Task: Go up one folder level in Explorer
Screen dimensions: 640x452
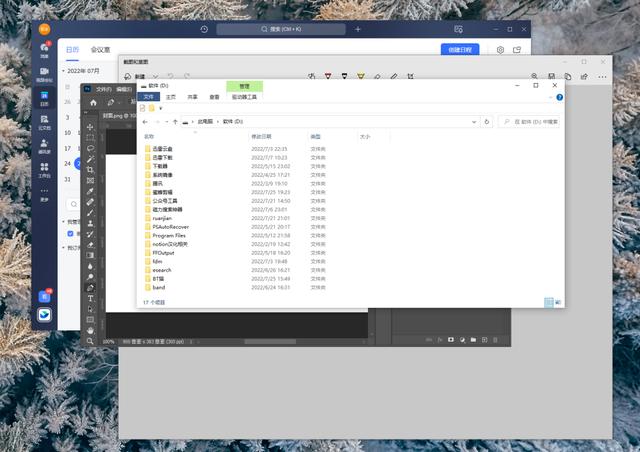Action: [x=176, y=122]
